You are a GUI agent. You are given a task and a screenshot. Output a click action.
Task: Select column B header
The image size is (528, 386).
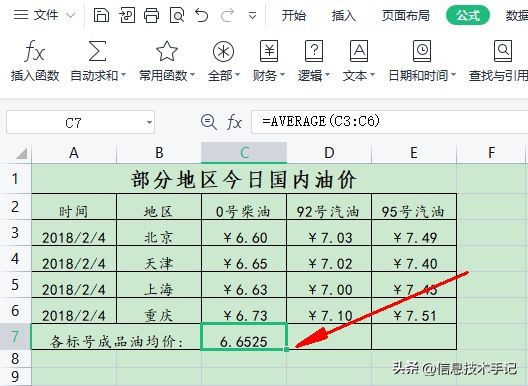click(x=159, y=153)
